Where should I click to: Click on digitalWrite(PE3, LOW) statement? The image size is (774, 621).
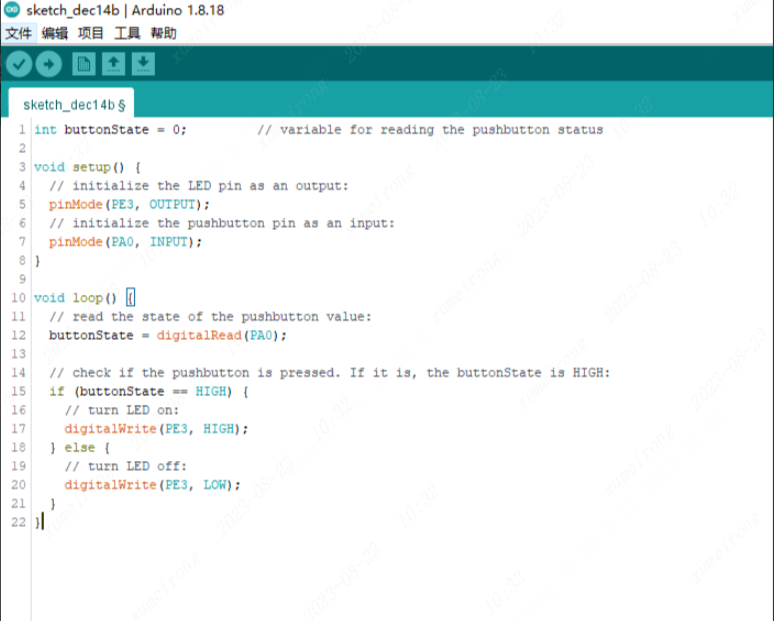coord(152,485)
